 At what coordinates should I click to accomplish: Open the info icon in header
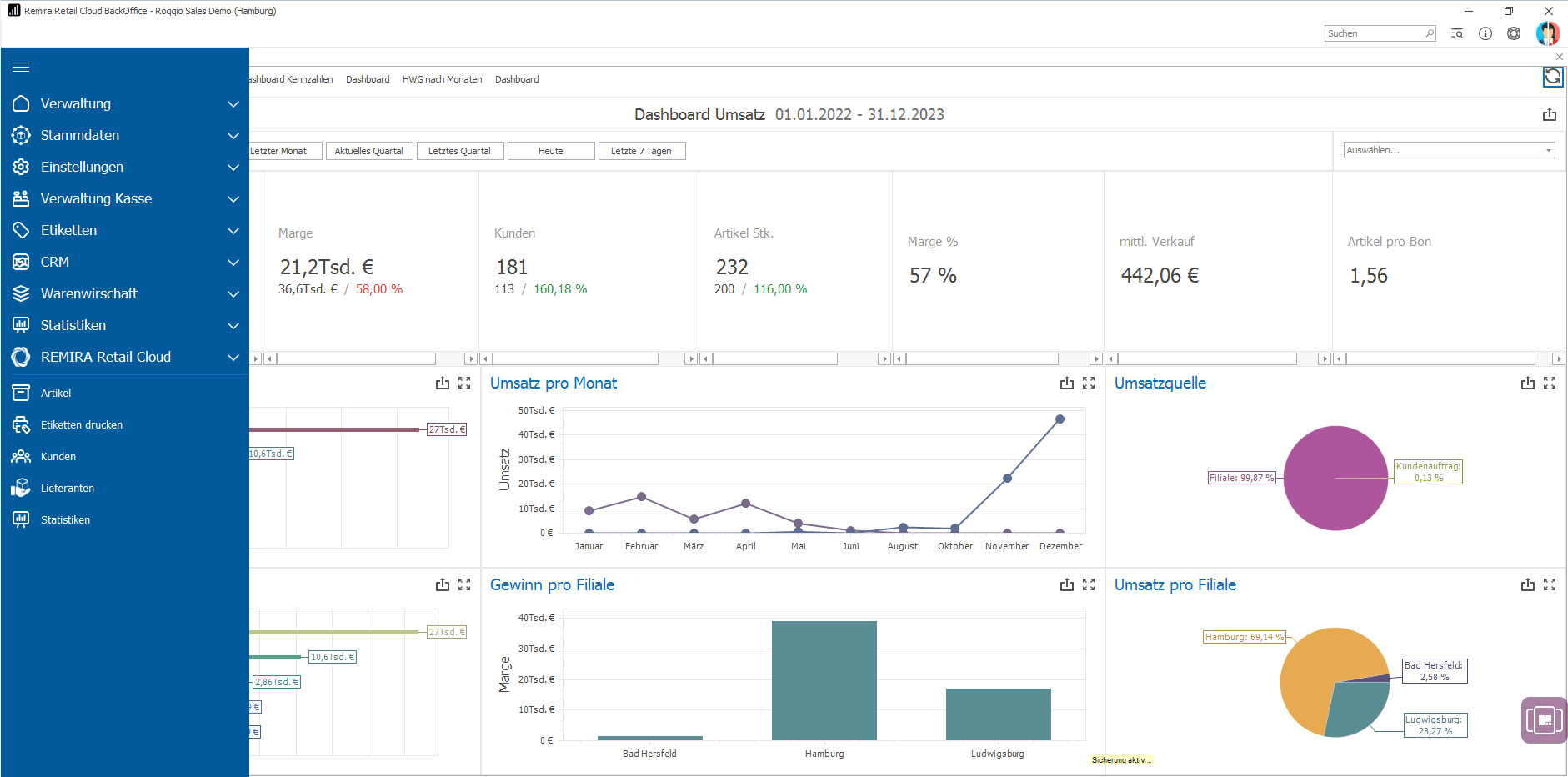click(1485, 33)
